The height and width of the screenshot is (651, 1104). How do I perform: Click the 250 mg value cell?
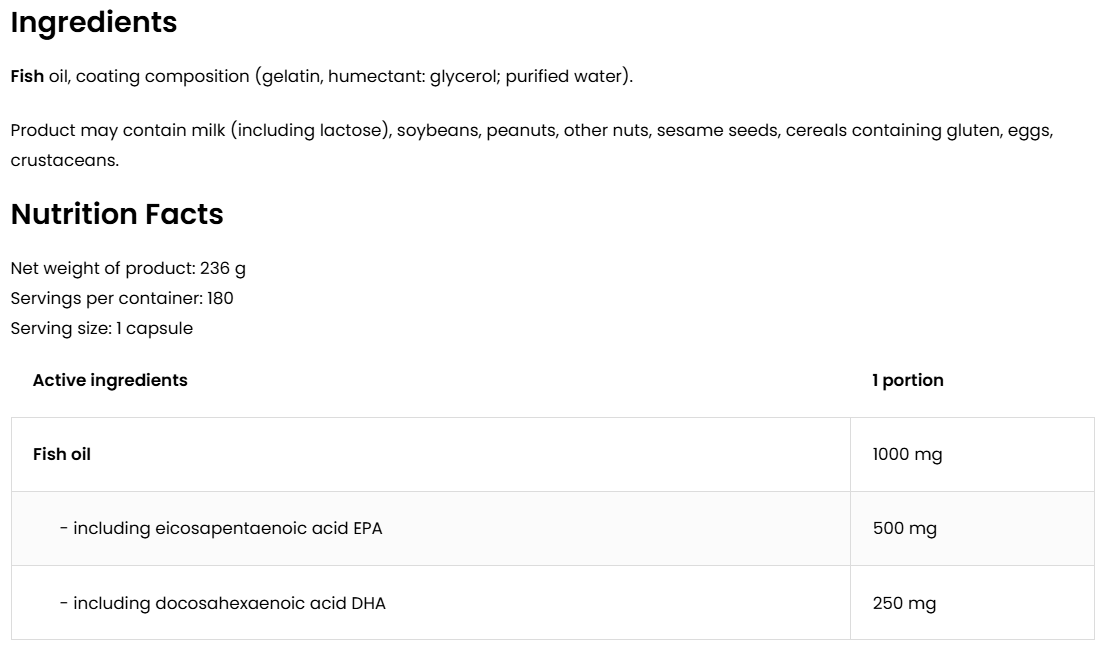click(904, 603)
